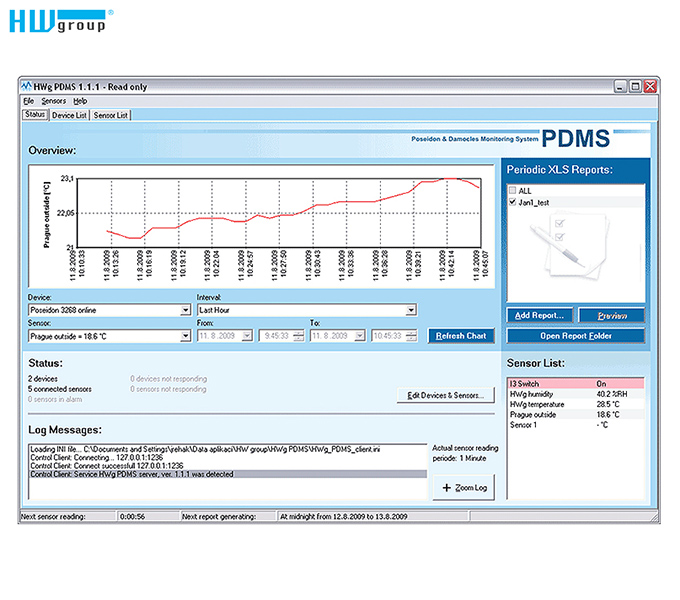
Task: Tick the ALL reports checkbox
Action: 513,190
